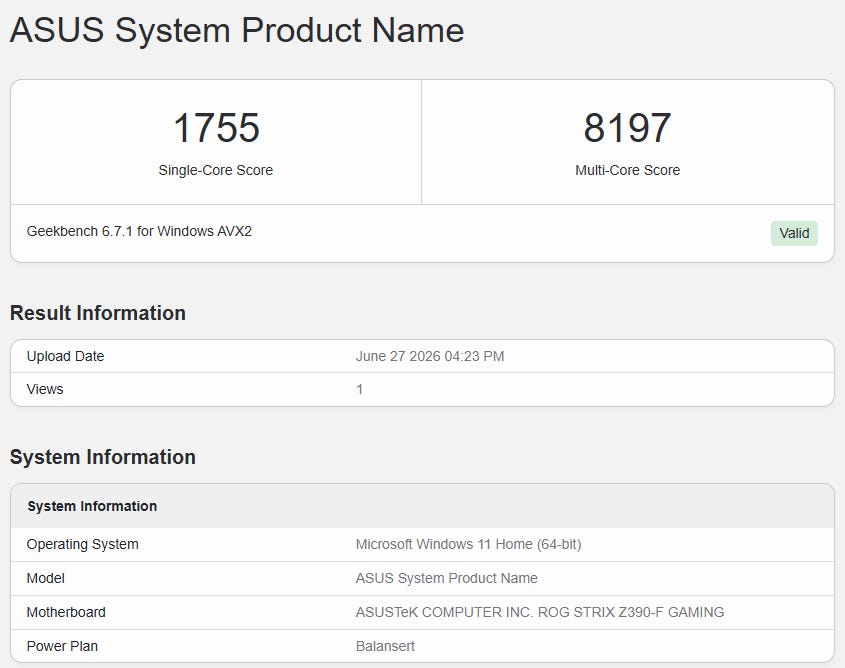Click the Model row label

pyautogui.click(x=45, y=578)
